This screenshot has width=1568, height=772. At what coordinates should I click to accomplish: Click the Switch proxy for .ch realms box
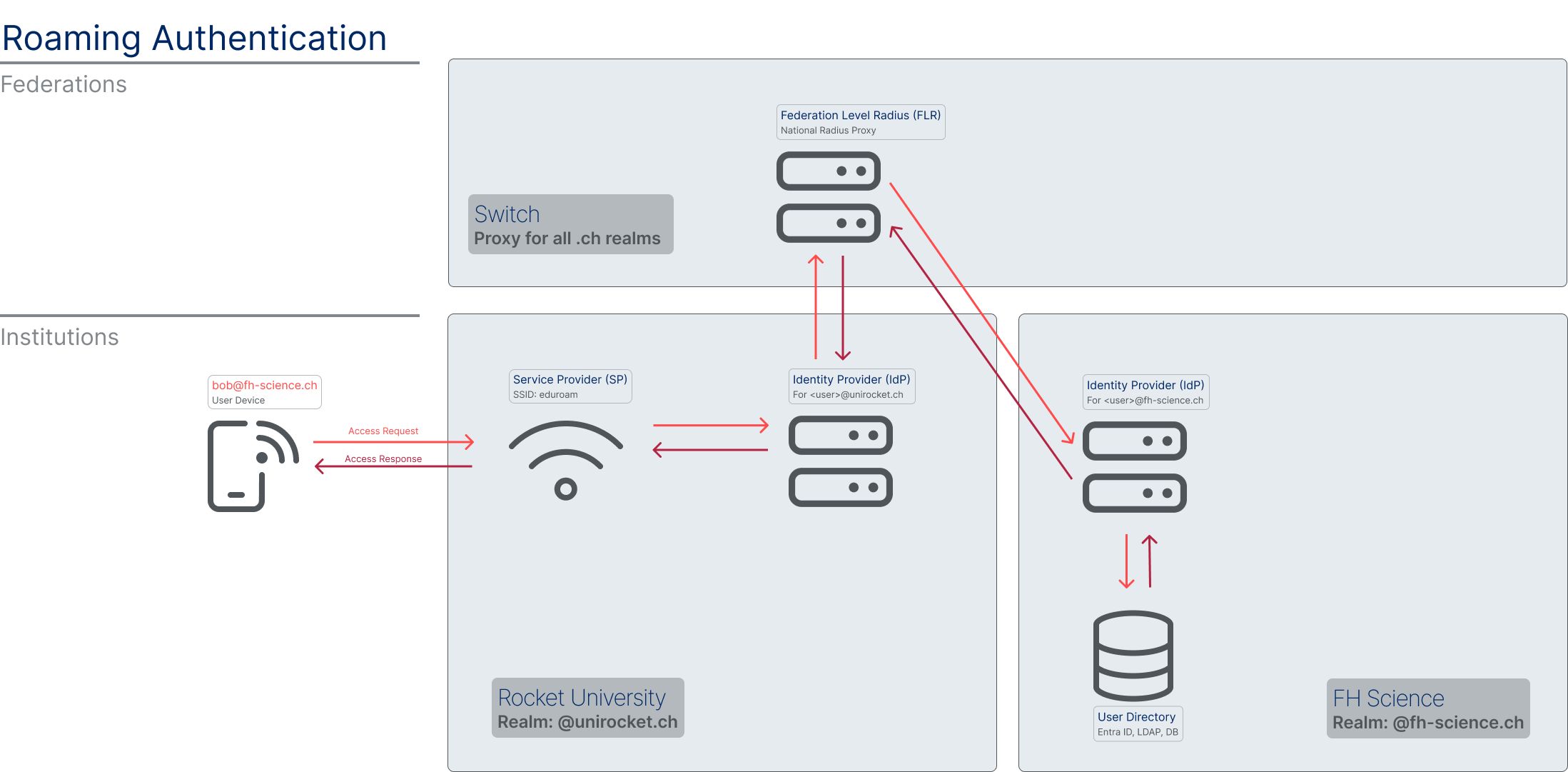[x=570, y=224]
